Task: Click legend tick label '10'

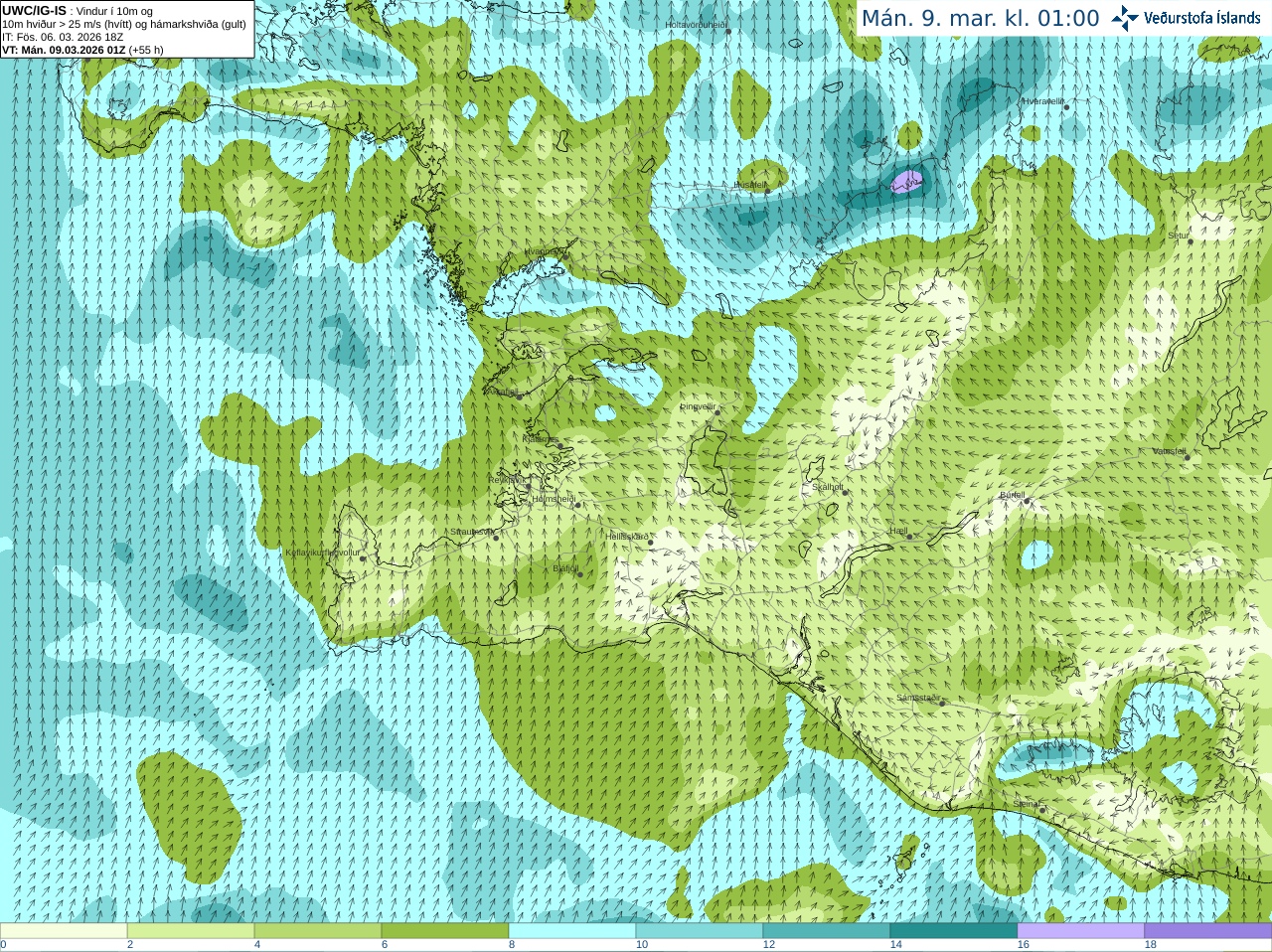Action: [x=642, y=945]
